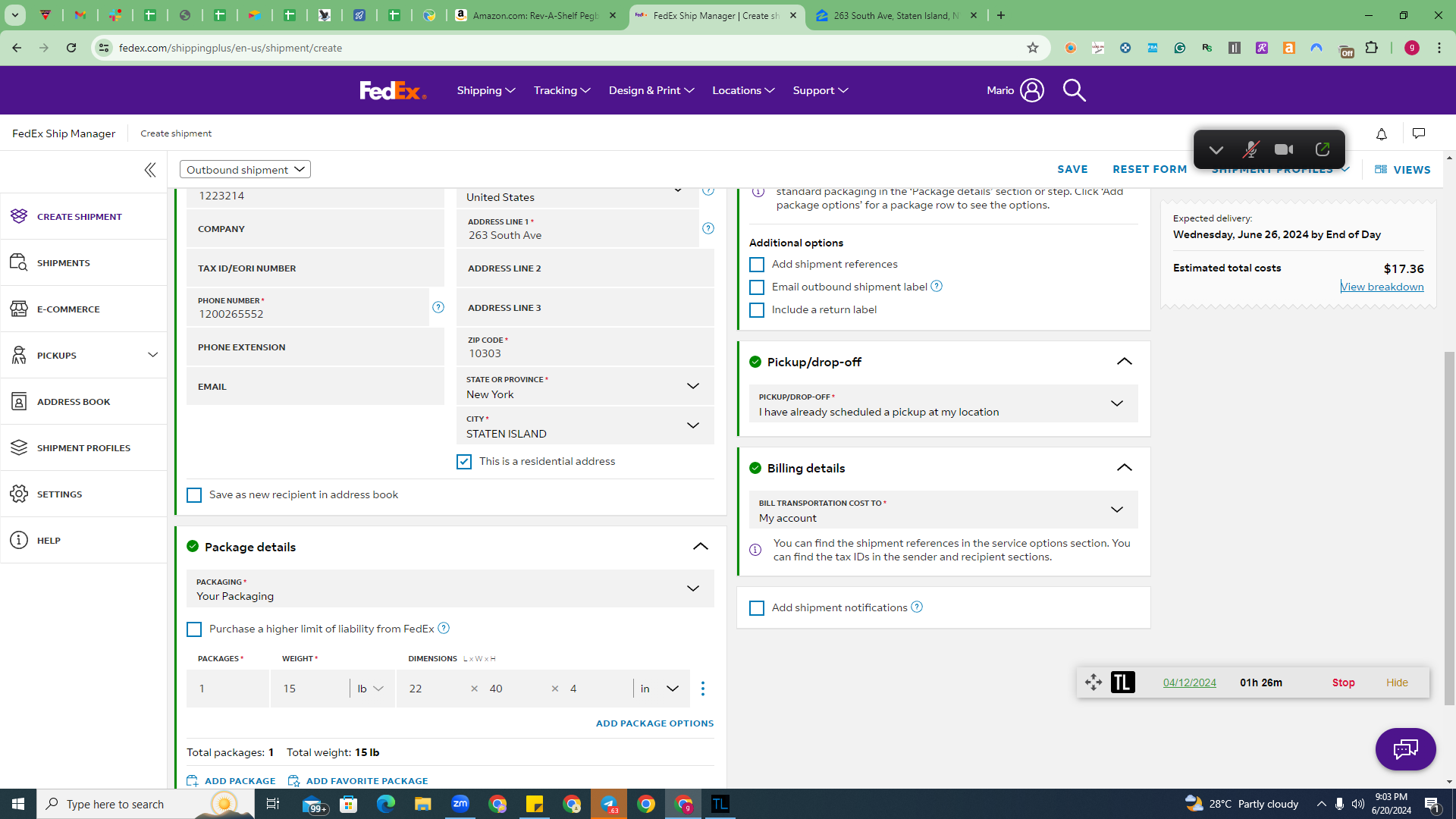
Task: Open Packaging dropdown
Action: pyautogui.click(x=450, y=588)
